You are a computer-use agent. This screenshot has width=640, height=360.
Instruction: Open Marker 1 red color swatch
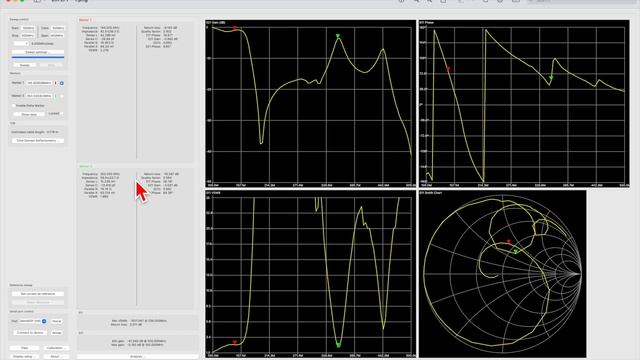tap(56, 83)
